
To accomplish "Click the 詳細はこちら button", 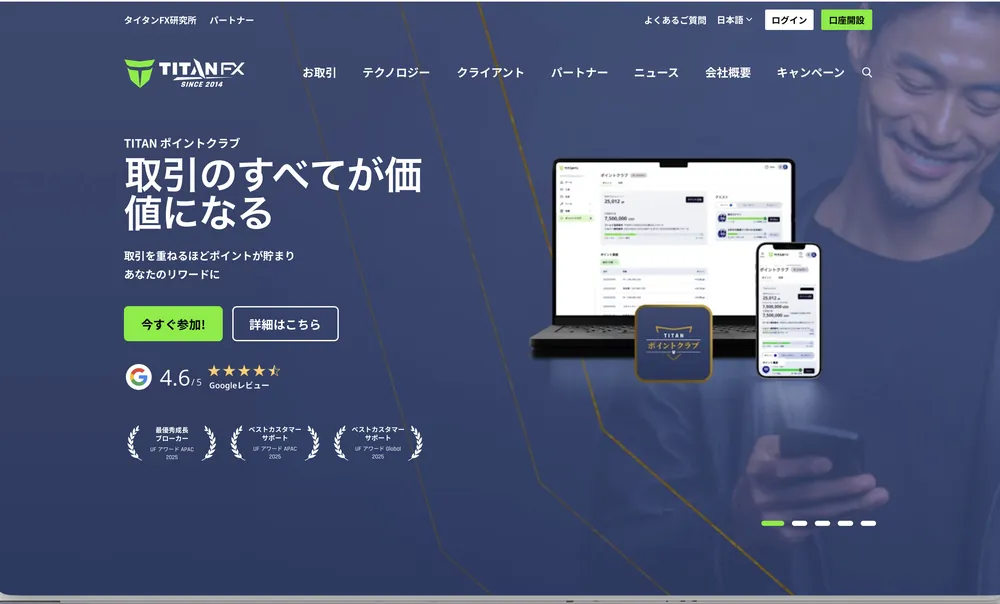I will [x=285, y=324].
